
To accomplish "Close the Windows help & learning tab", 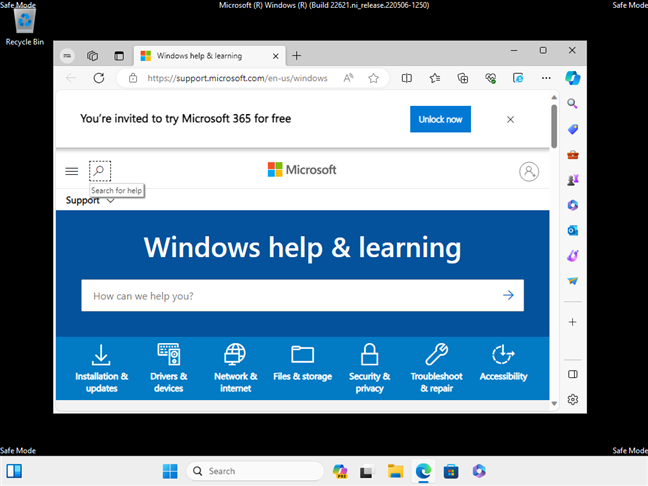I will coord(276,56).
